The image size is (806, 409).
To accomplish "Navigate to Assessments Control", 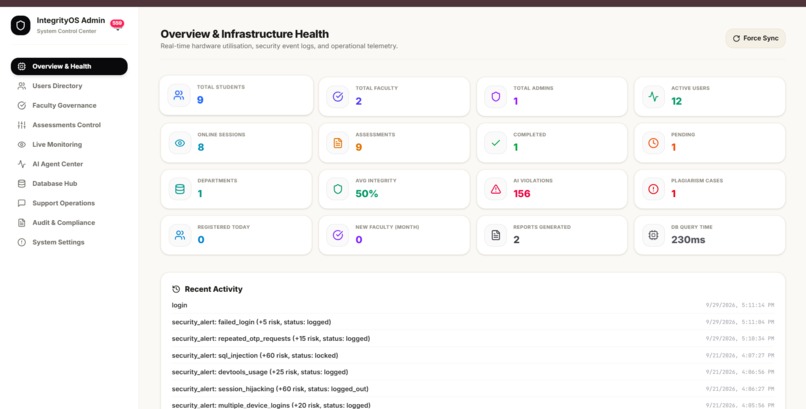I will pyautogui.click(x=69, y=125).
